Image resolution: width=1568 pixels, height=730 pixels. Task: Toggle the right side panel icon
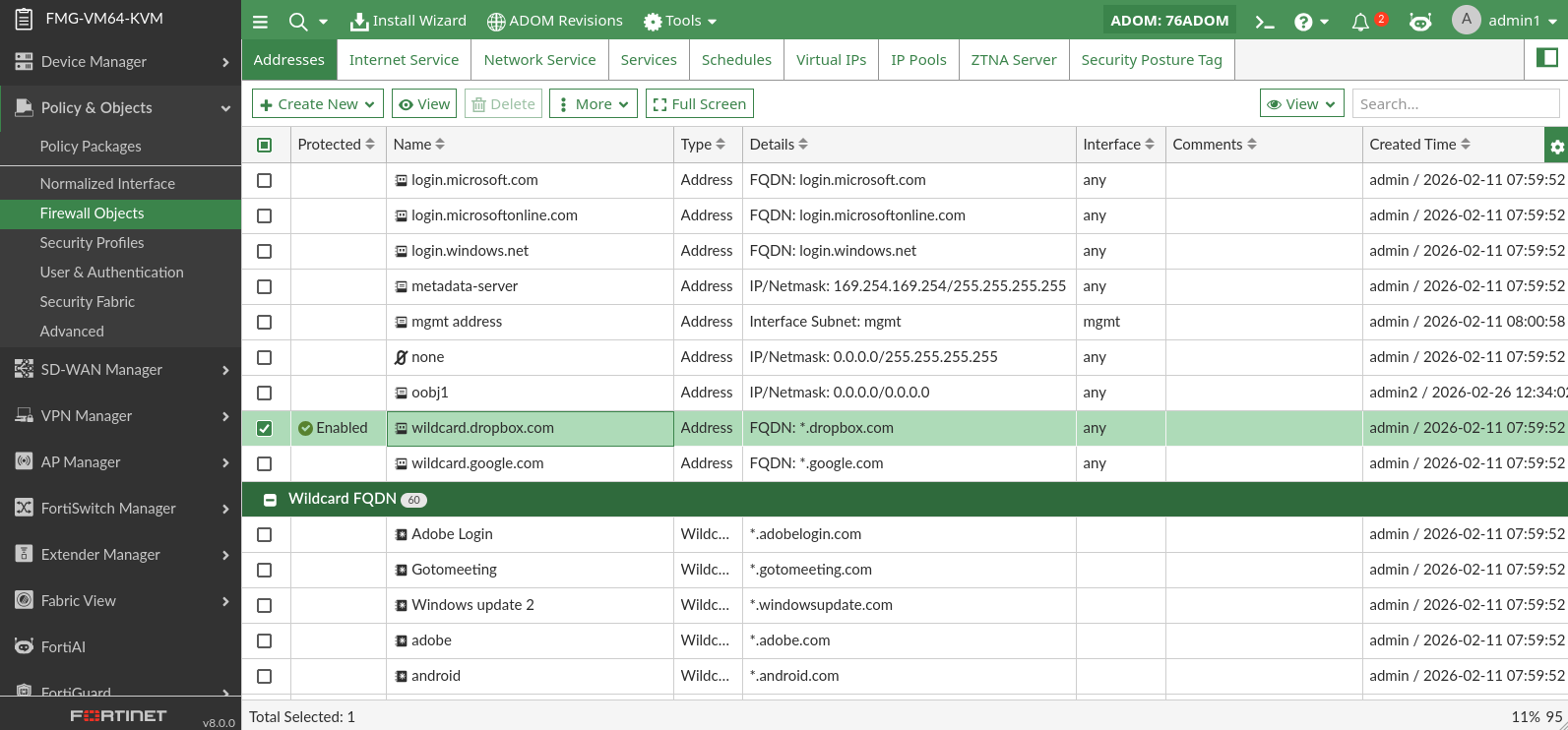[x=1546, y=58]
